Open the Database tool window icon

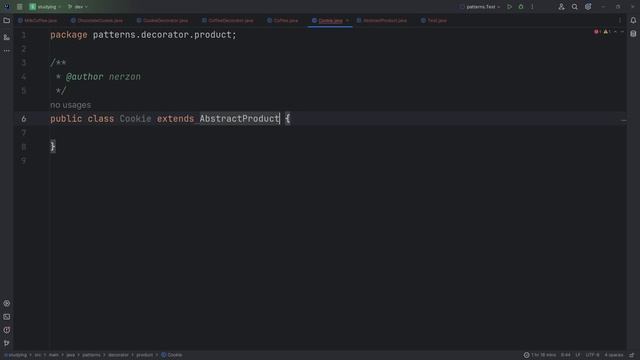[633, 34]
